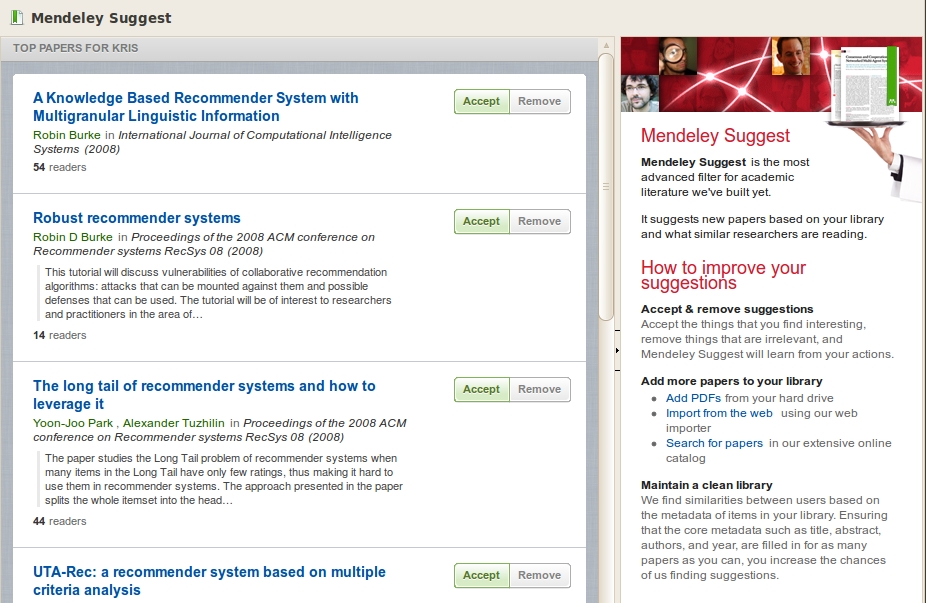
Task: Remove the Robust recommender systems suggestion
Action: pos(540,221)
